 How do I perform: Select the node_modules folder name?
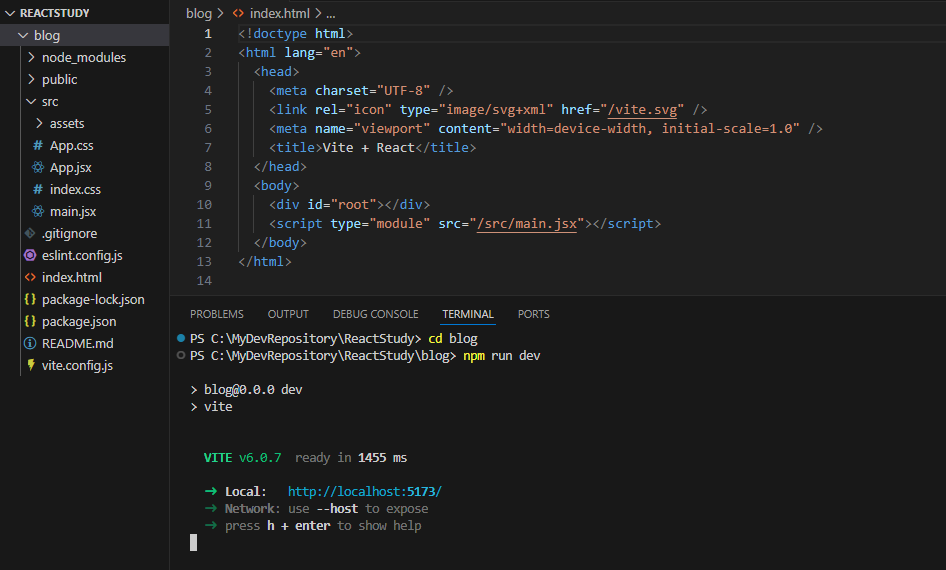[84, 57]
